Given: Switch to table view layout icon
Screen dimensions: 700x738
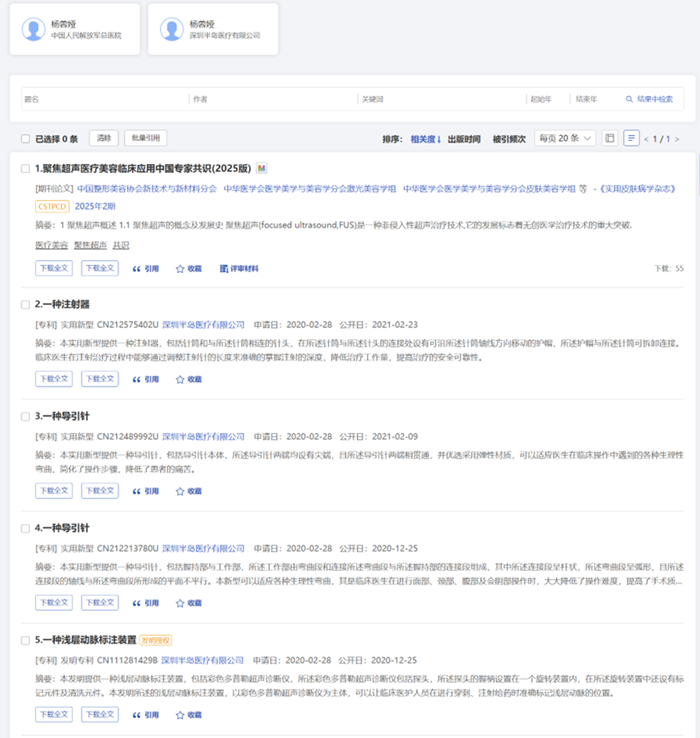Looking at the screenshot, I should [x=610, y=138].
